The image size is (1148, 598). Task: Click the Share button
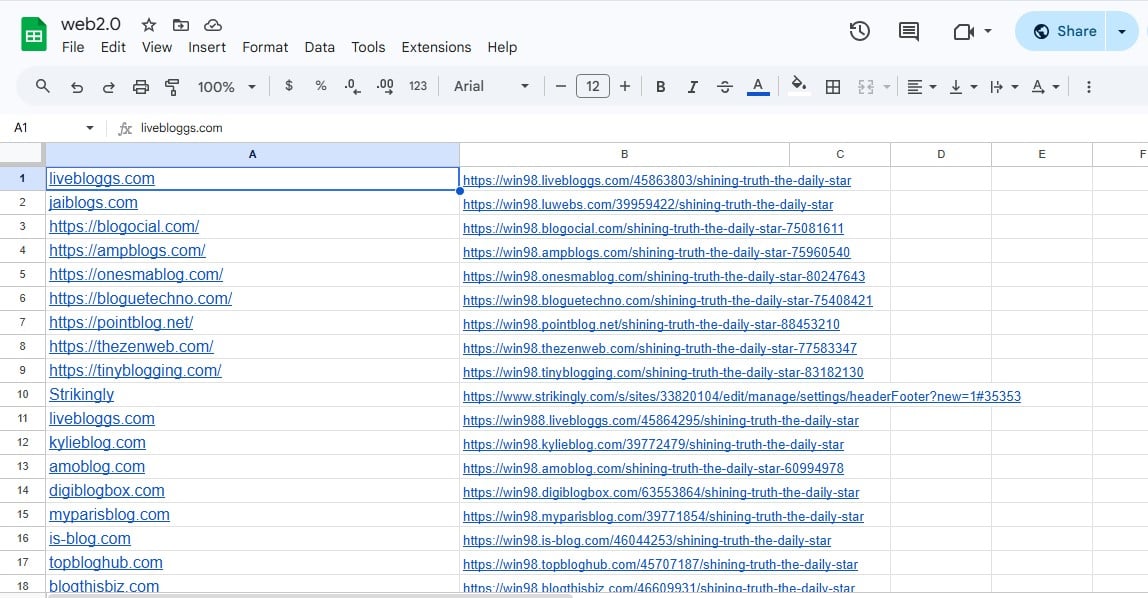pos(1064,31)
